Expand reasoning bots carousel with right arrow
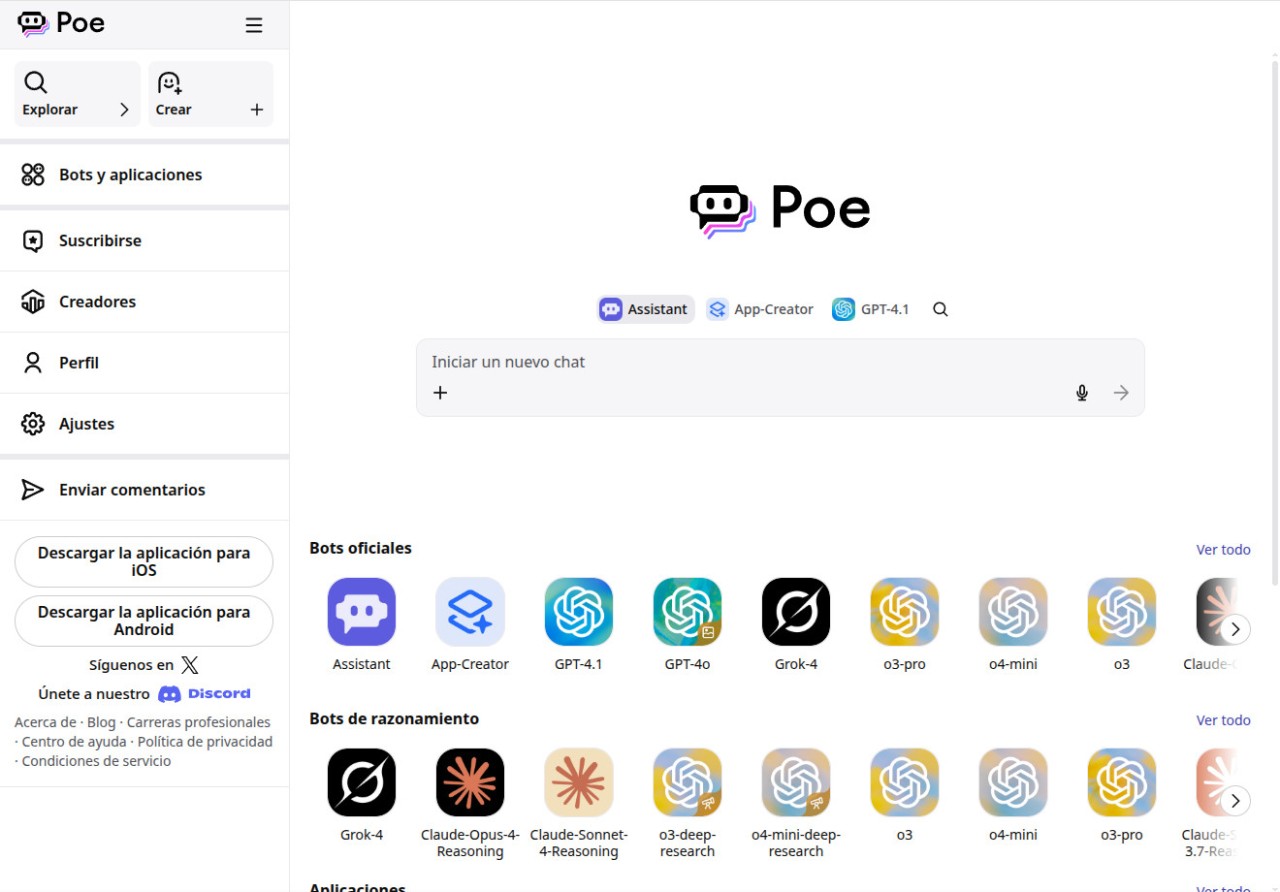Screen dimensions: 1280x892 (x=1235, y=800)
